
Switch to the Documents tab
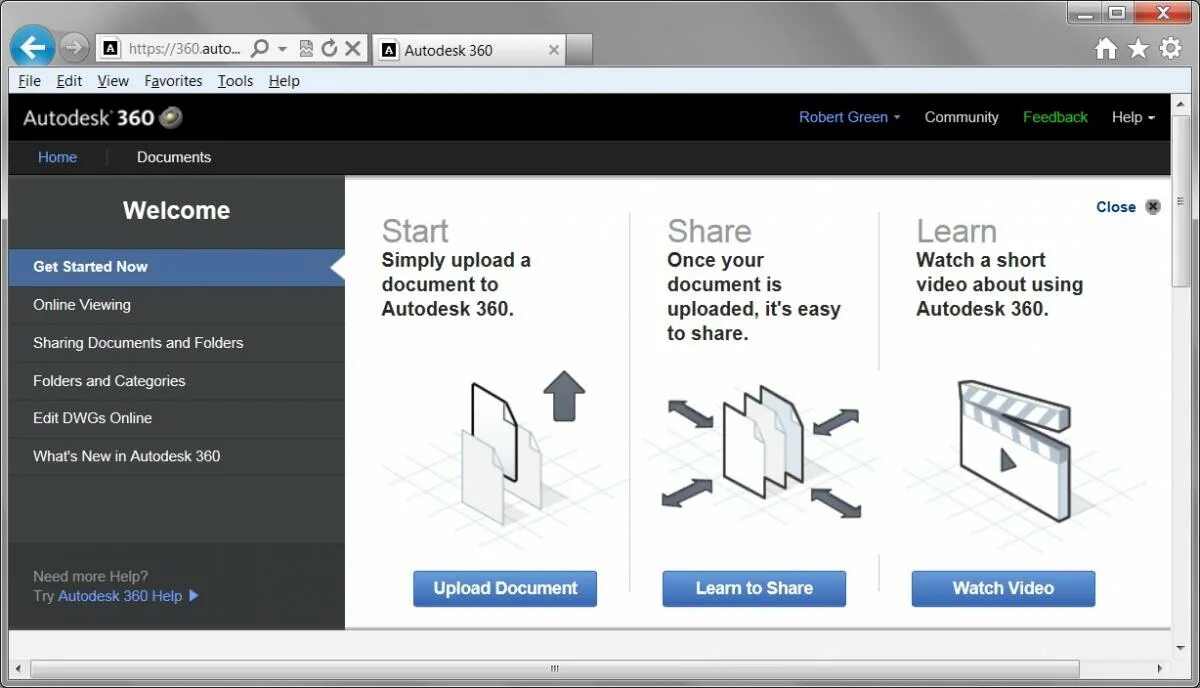174,157
